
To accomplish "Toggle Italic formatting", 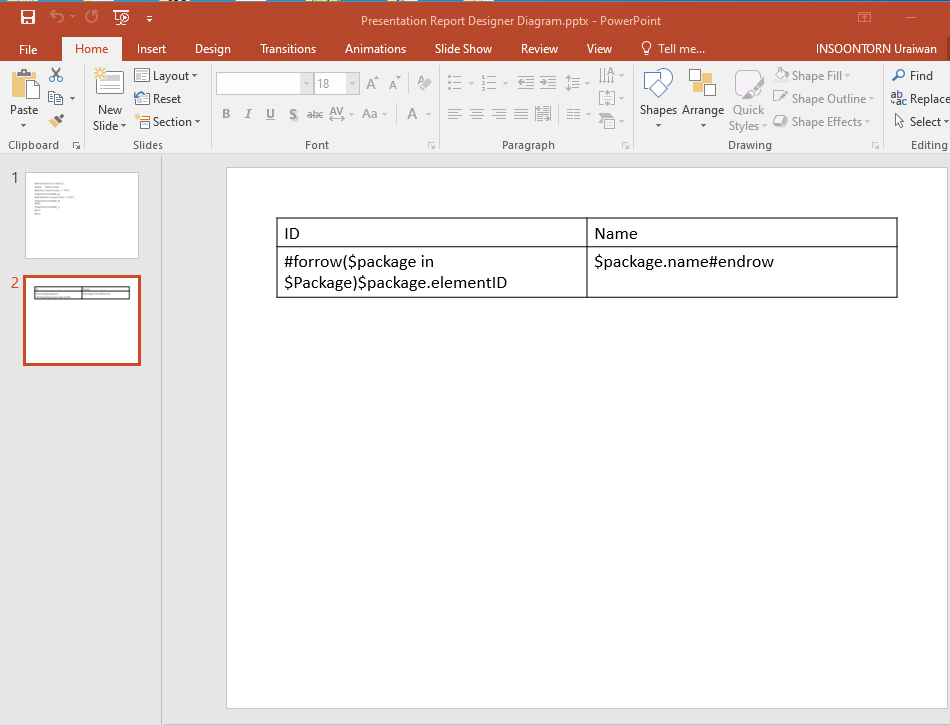I will click(248, 114).
